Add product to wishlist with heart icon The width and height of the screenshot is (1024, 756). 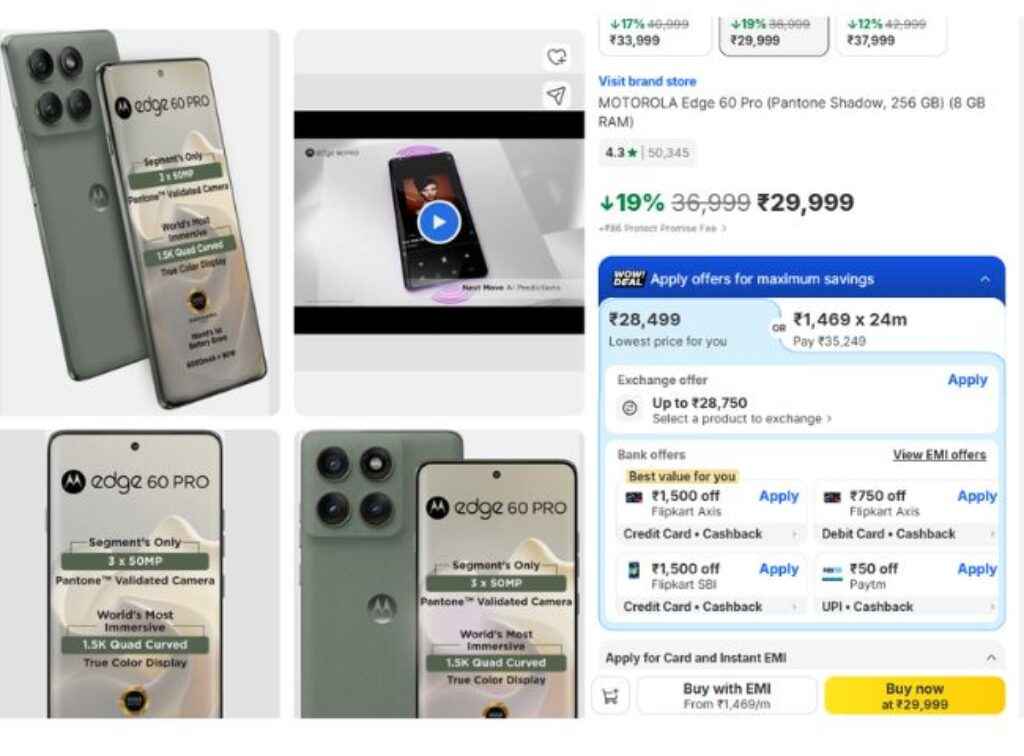click(x=556, y=57)
